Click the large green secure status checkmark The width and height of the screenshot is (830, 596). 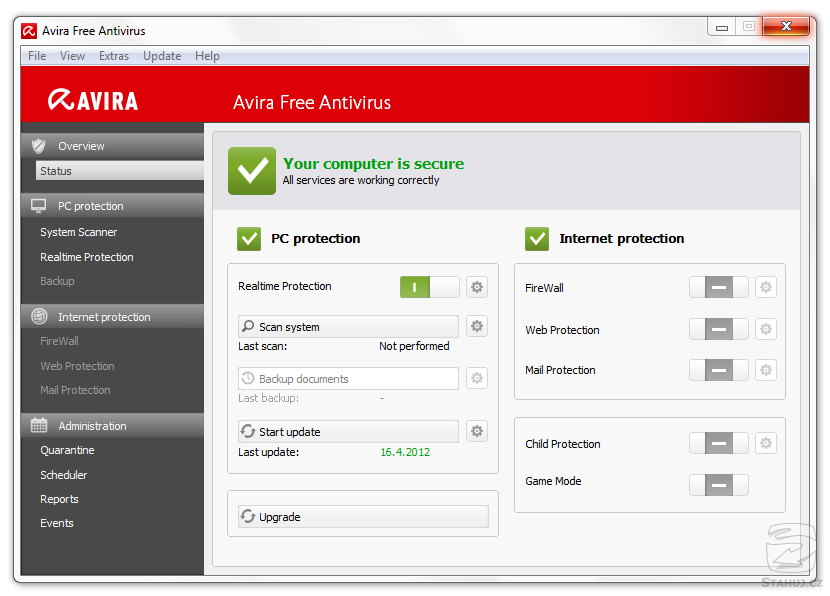(252, 170)
